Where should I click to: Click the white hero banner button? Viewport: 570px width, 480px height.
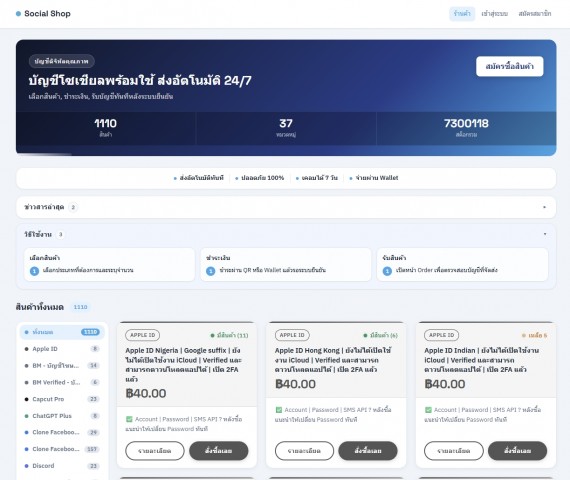coord(510,66)
